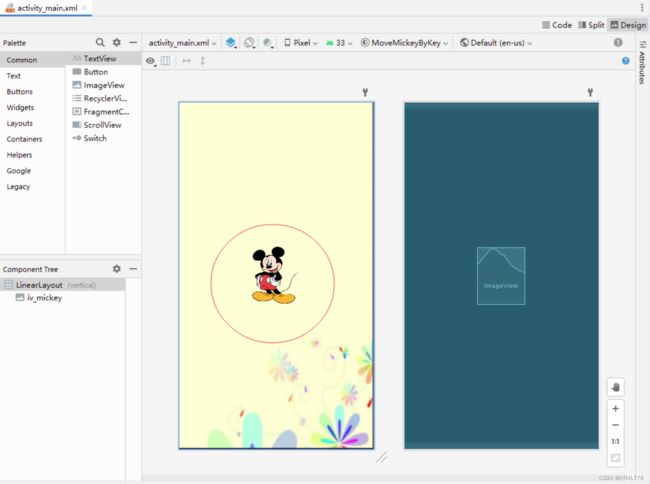Click the vertical expand arrows icon

(203, 61)
